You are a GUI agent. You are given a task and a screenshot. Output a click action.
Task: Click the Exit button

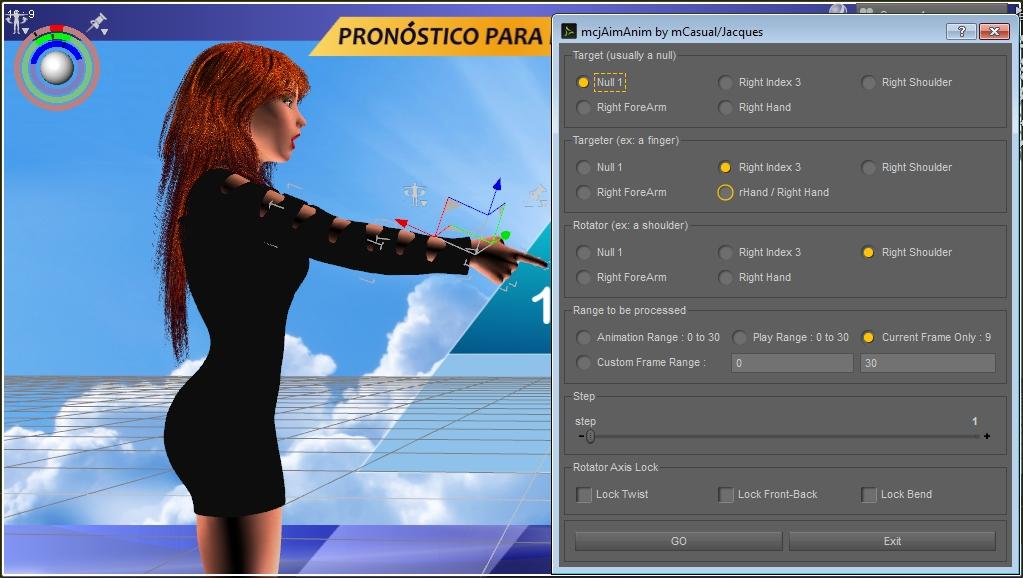(x=892, y=541)
